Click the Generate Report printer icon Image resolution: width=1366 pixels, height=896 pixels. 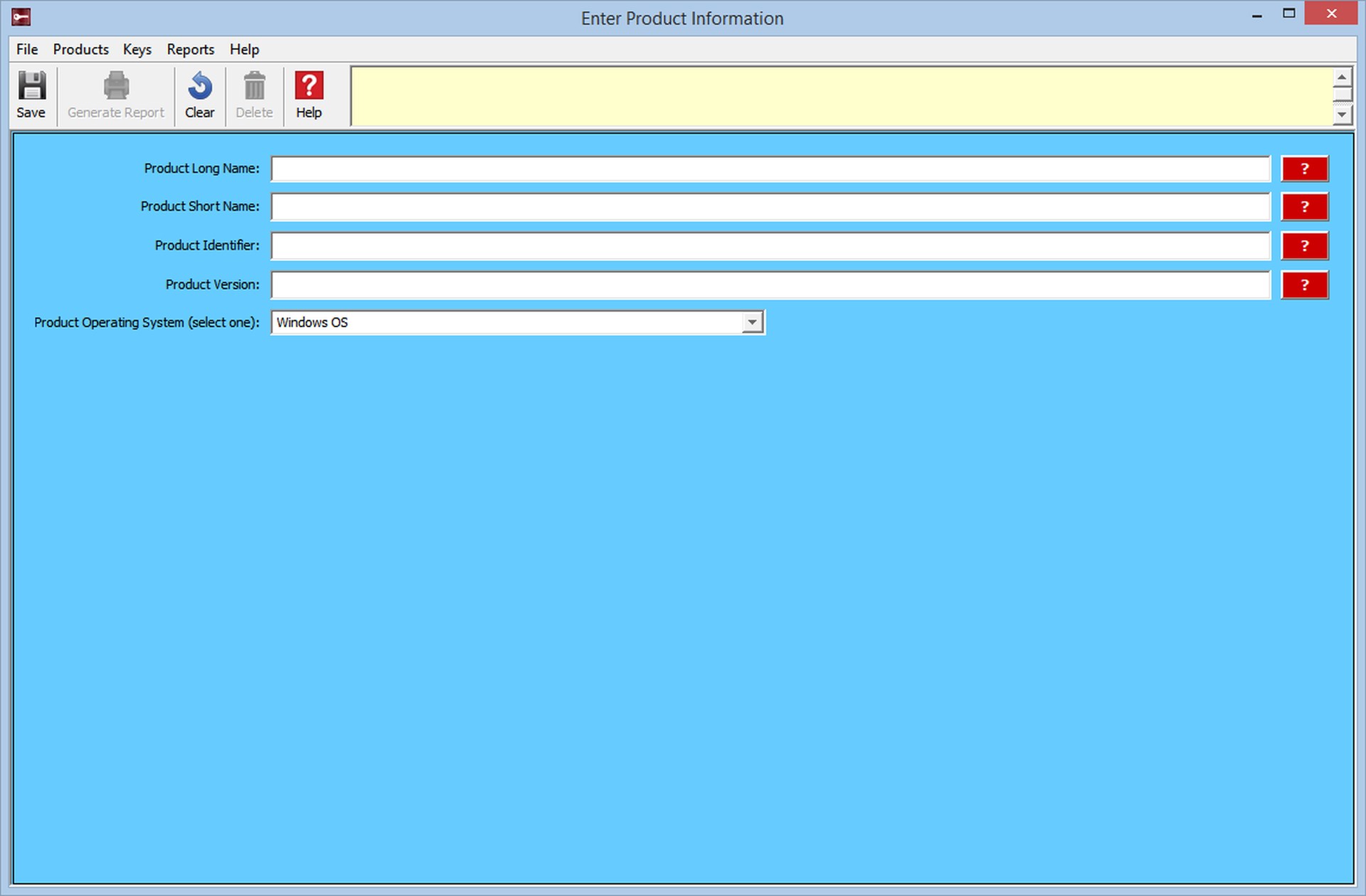pos(116,86)
